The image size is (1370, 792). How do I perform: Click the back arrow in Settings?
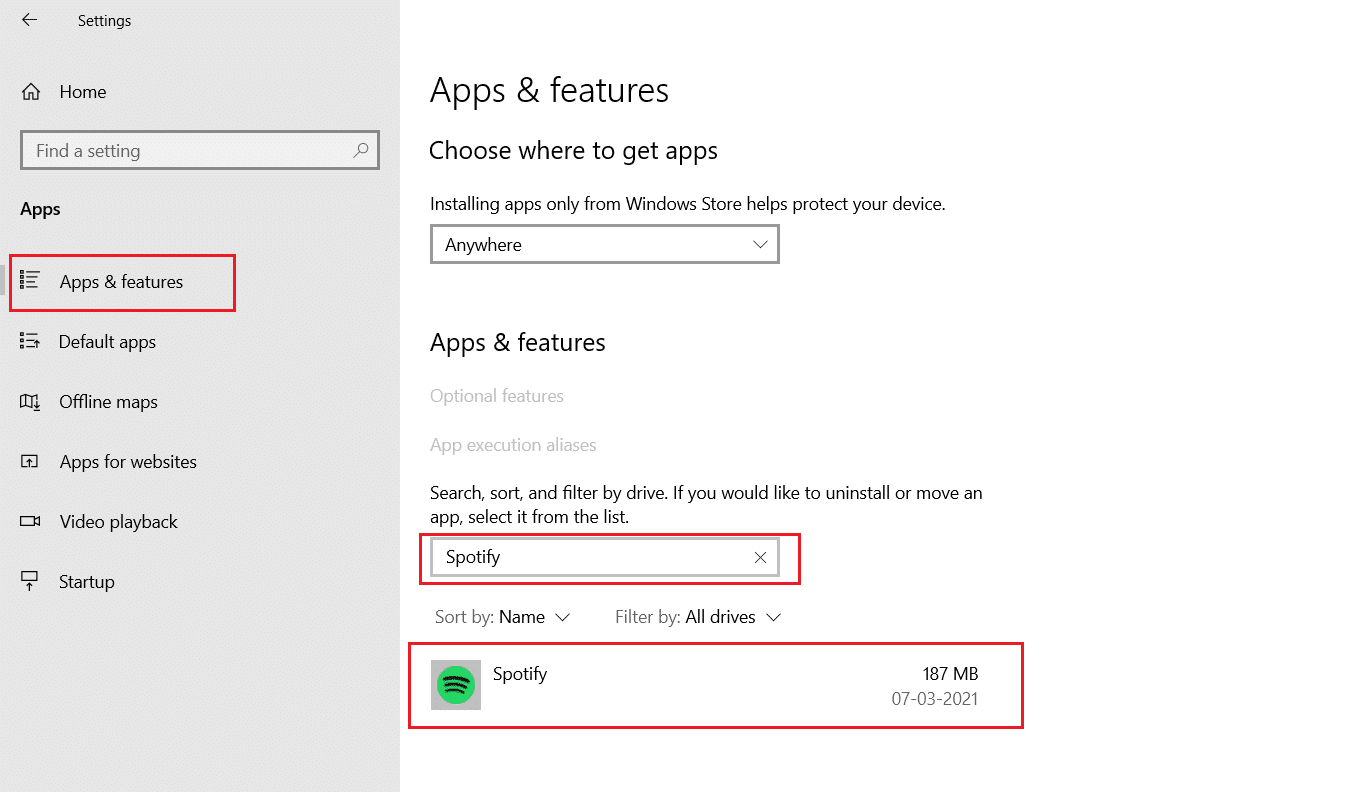pyautogui.click(x=29, y=20)
